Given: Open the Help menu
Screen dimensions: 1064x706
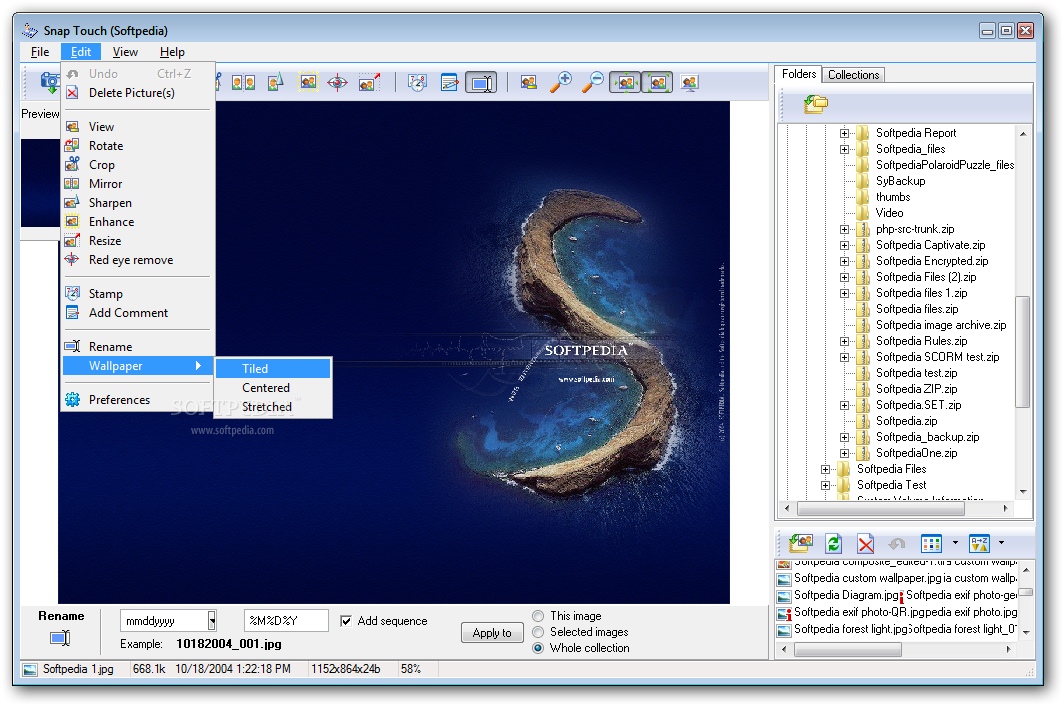Looking at the screenshot, I should (172, 52).
